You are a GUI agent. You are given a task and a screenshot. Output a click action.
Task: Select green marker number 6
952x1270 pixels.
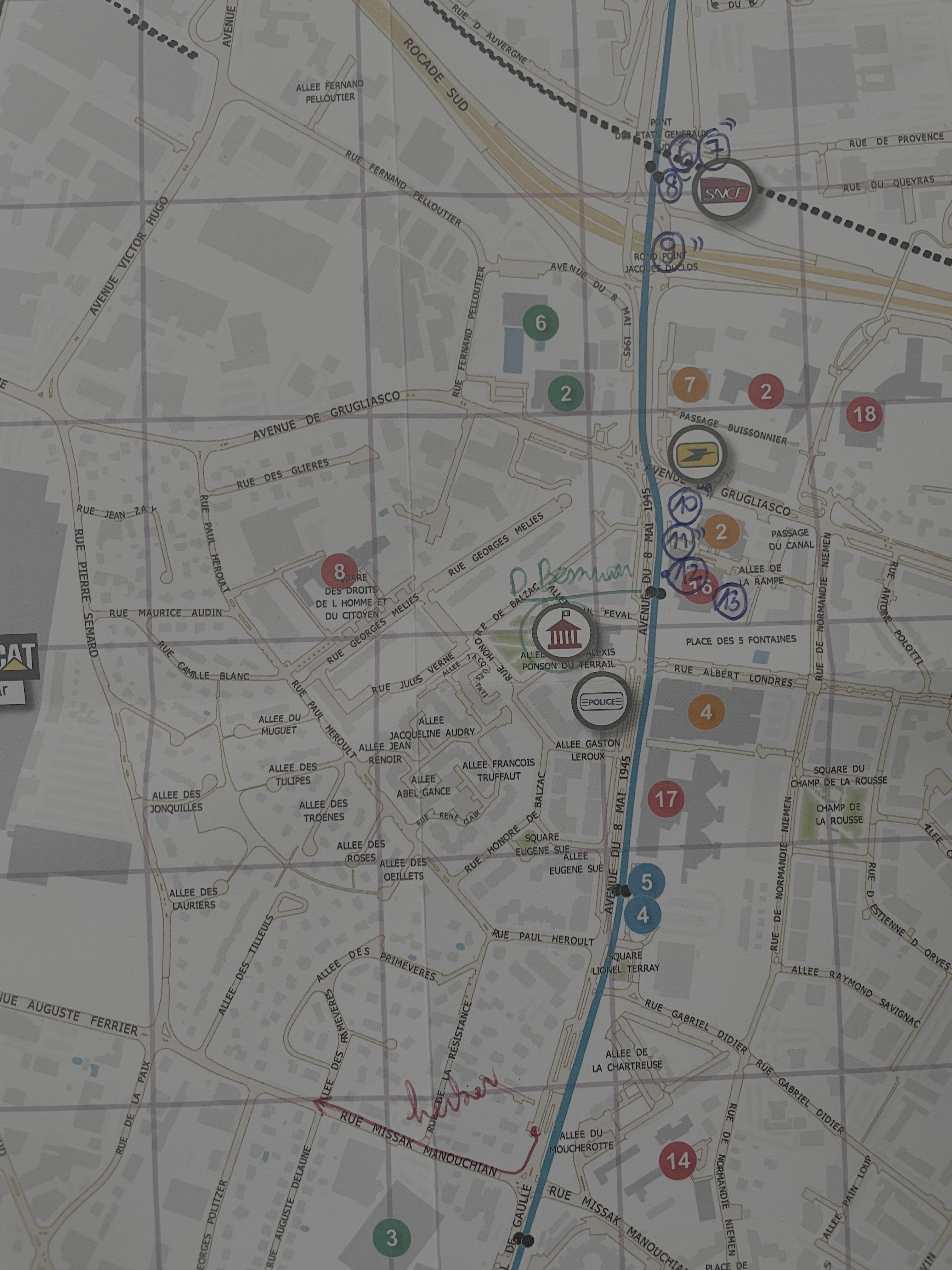541,323
